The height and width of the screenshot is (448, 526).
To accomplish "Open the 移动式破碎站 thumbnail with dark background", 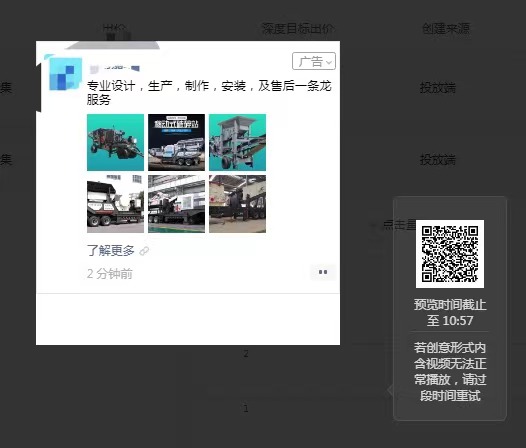I will tap(176, 142).
